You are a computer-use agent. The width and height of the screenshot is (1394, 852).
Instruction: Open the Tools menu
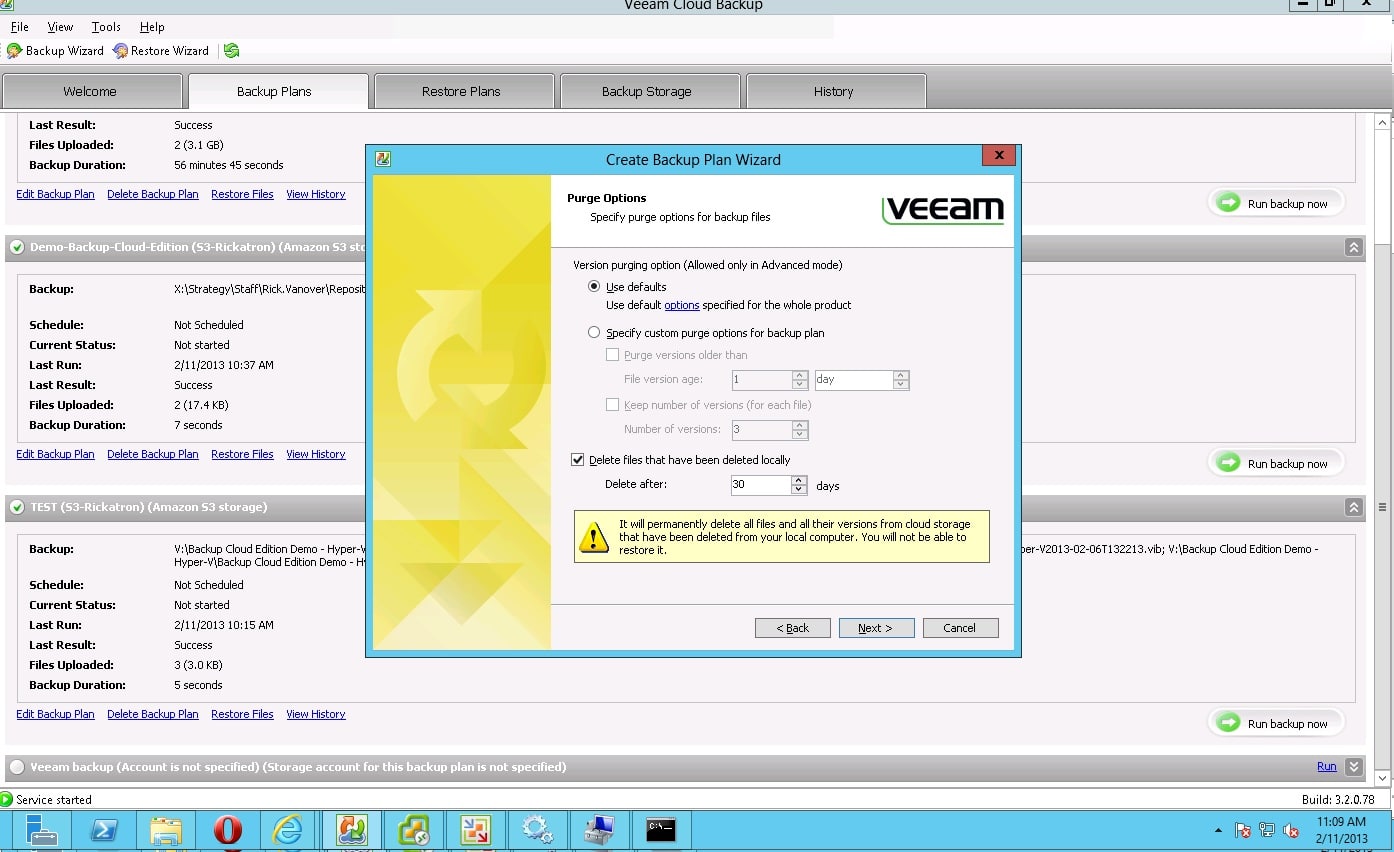(x=105, y=27)
